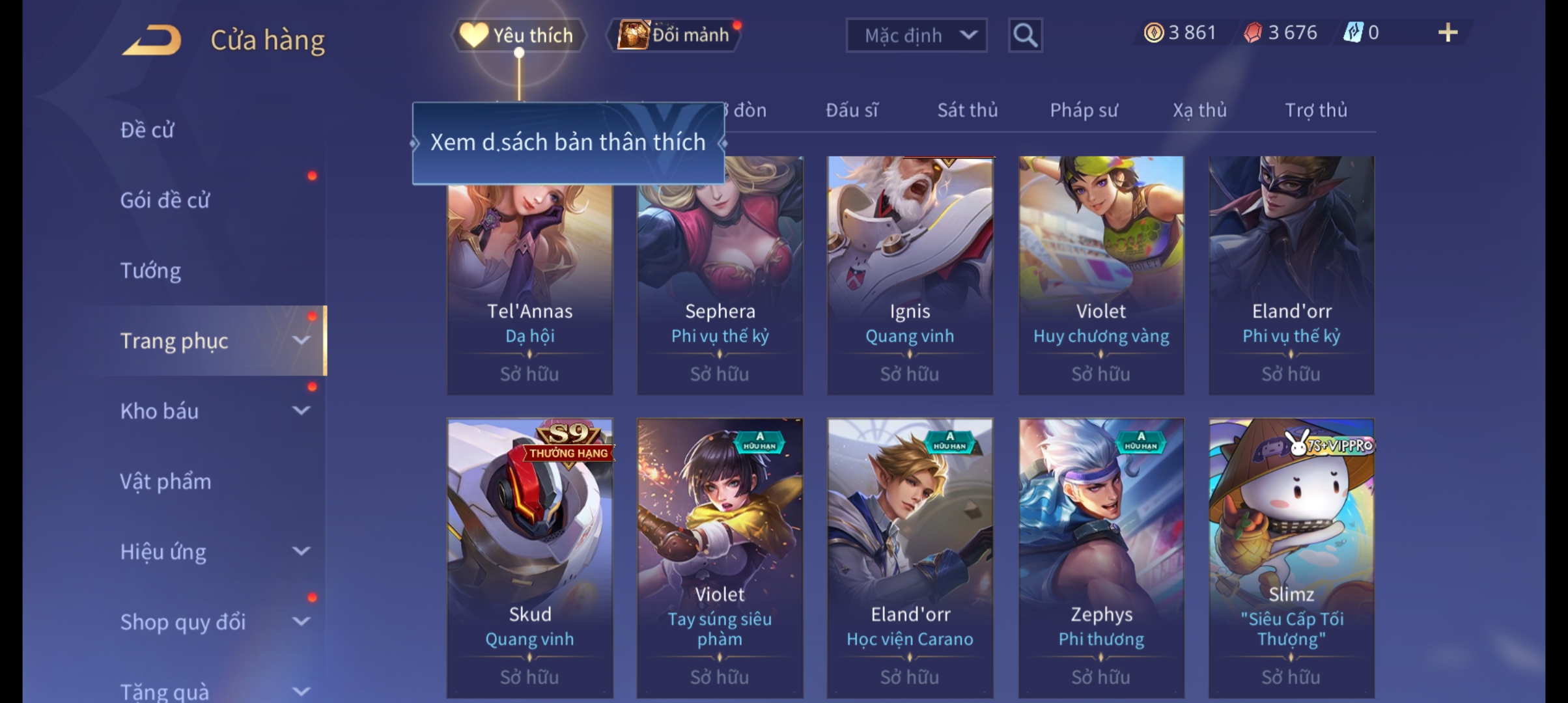Tap the back arrow icon
The image size is (1568, 703).
[x=152, y=40]
